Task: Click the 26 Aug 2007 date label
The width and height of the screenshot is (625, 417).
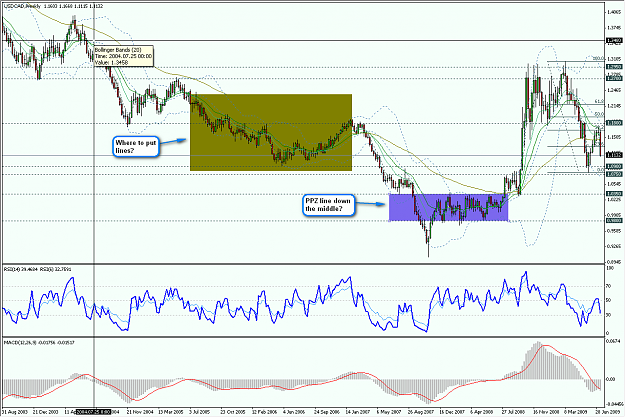Action: [x=421, y=411]
